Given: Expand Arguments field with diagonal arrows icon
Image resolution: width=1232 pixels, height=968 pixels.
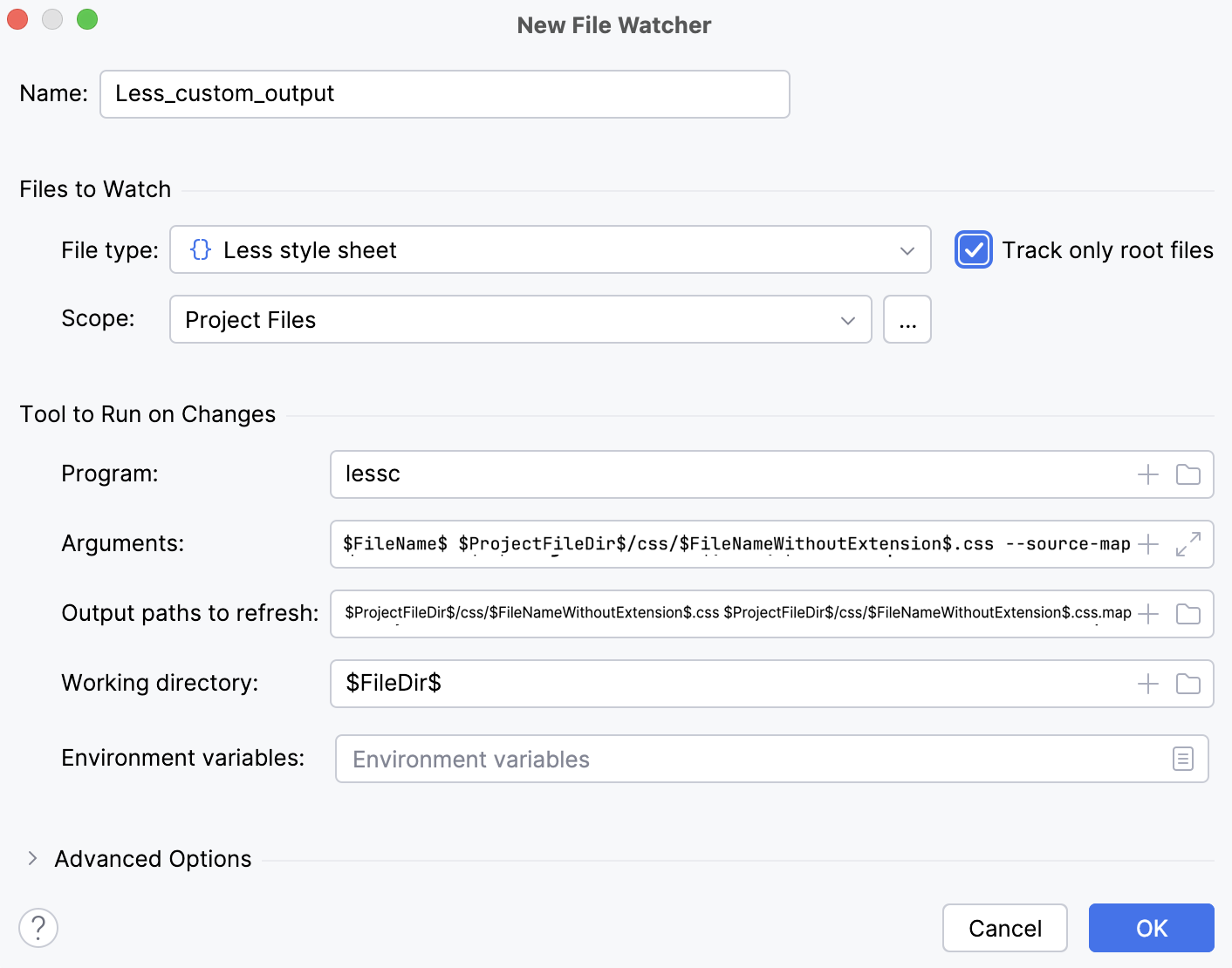Looking at the screenshot, I should pos(1188,543).
